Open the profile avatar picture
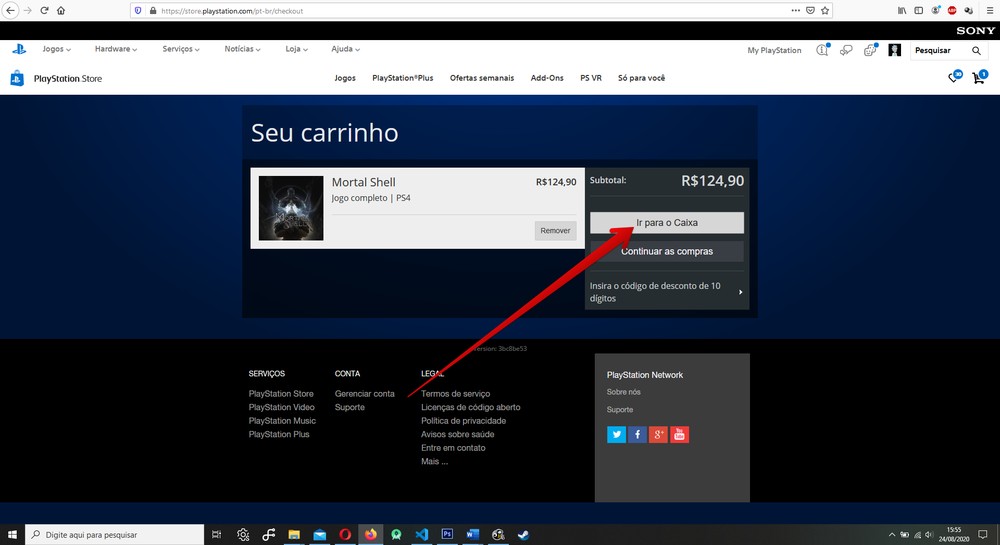Viewport: 1000px width, 545px height. tap(895, 50)
